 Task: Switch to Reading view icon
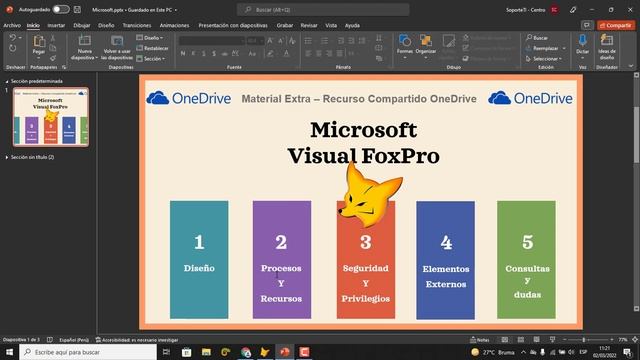click(536, 340)
